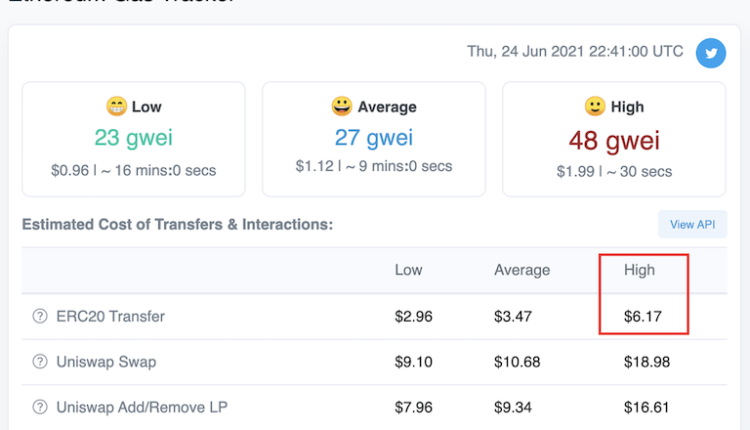Select the 27 gwei average price
This screenshot has height=430, width=750.
click(373, 138)
